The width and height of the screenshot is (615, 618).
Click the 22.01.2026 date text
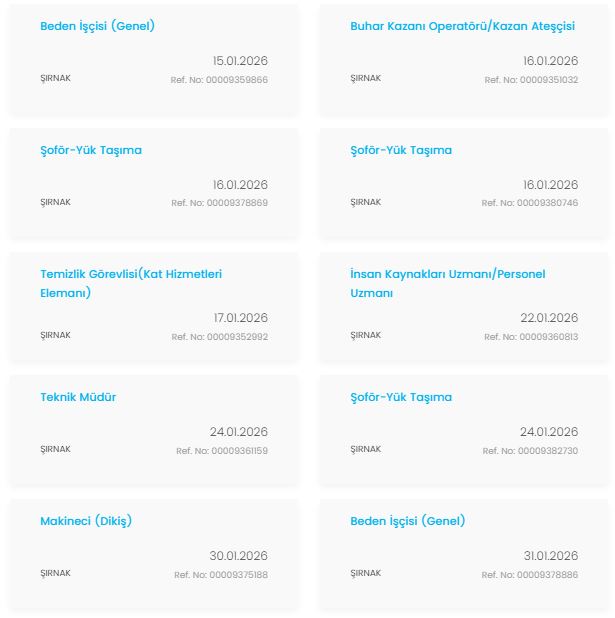coord(550,318)
